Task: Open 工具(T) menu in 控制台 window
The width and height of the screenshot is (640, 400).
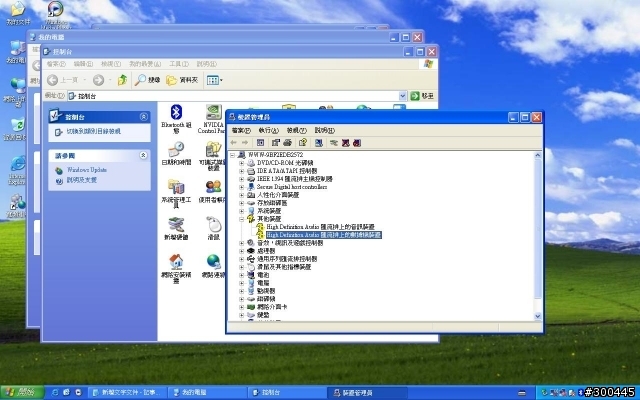Action: tap(179, 64)
